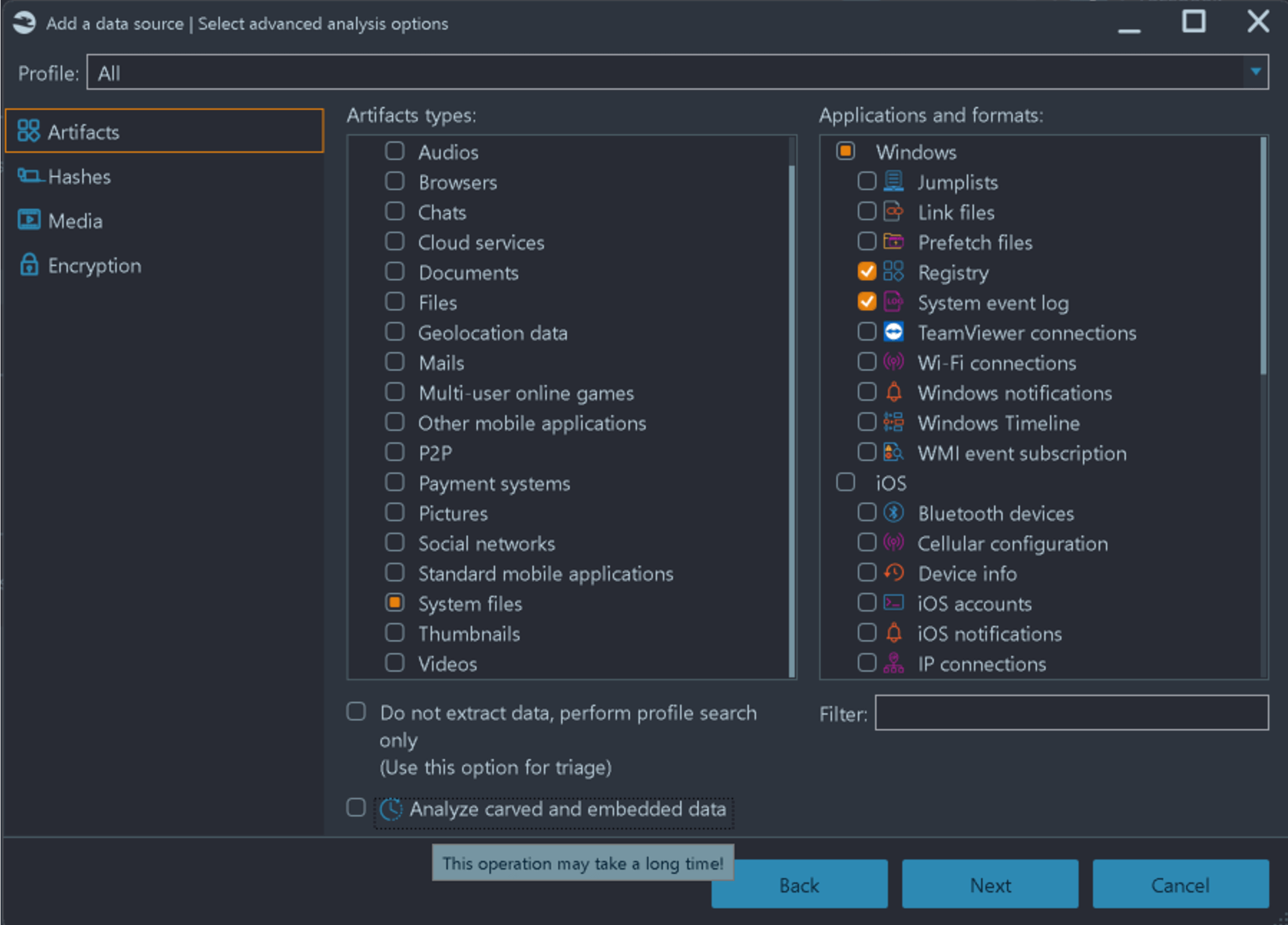Check the Windows Timeline checkbox
This screenshot has width=1288, height=925.
coord(867,422)
